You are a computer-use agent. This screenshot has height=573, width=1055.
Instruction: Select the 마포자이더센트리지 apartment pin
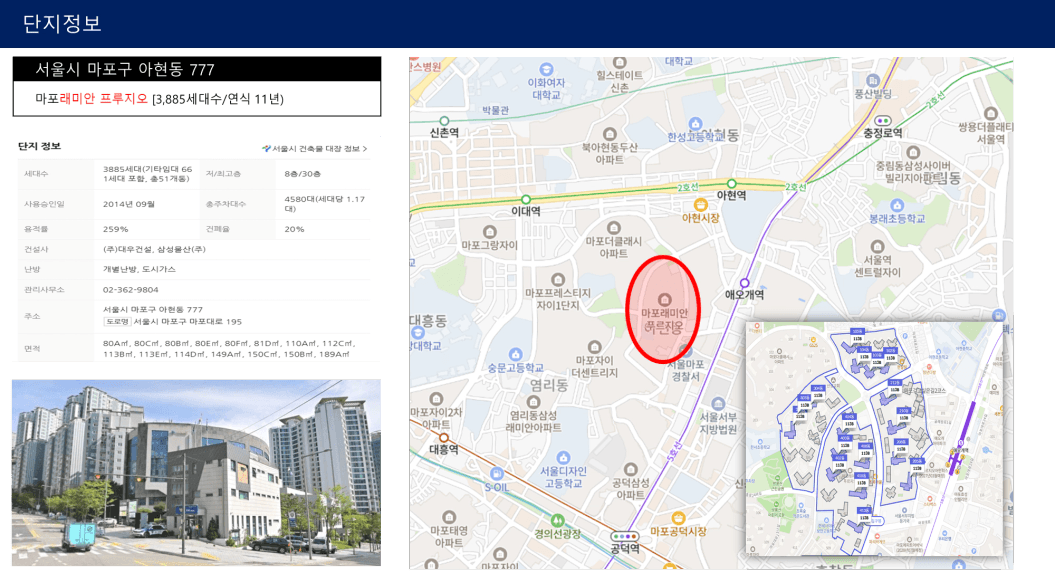(594, 347)
